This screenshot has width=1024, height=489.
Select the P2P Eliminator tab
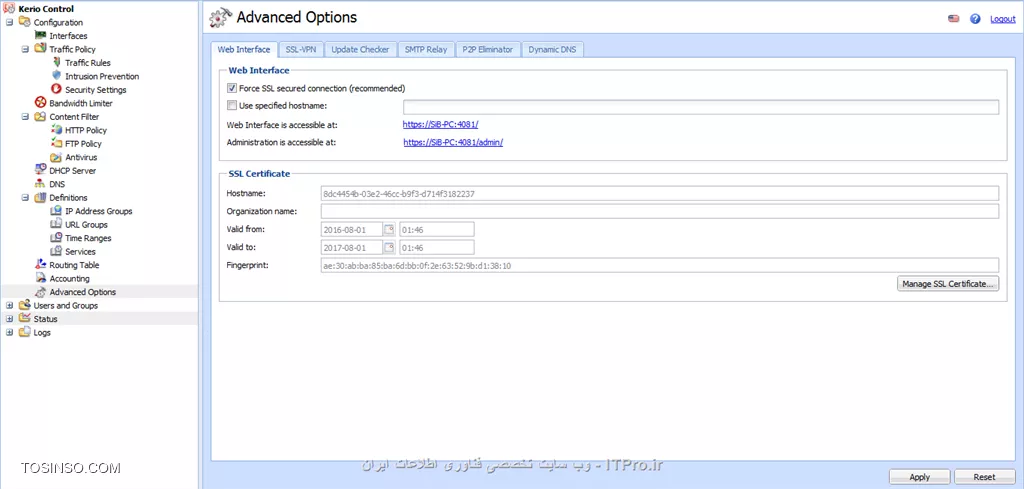487,50
